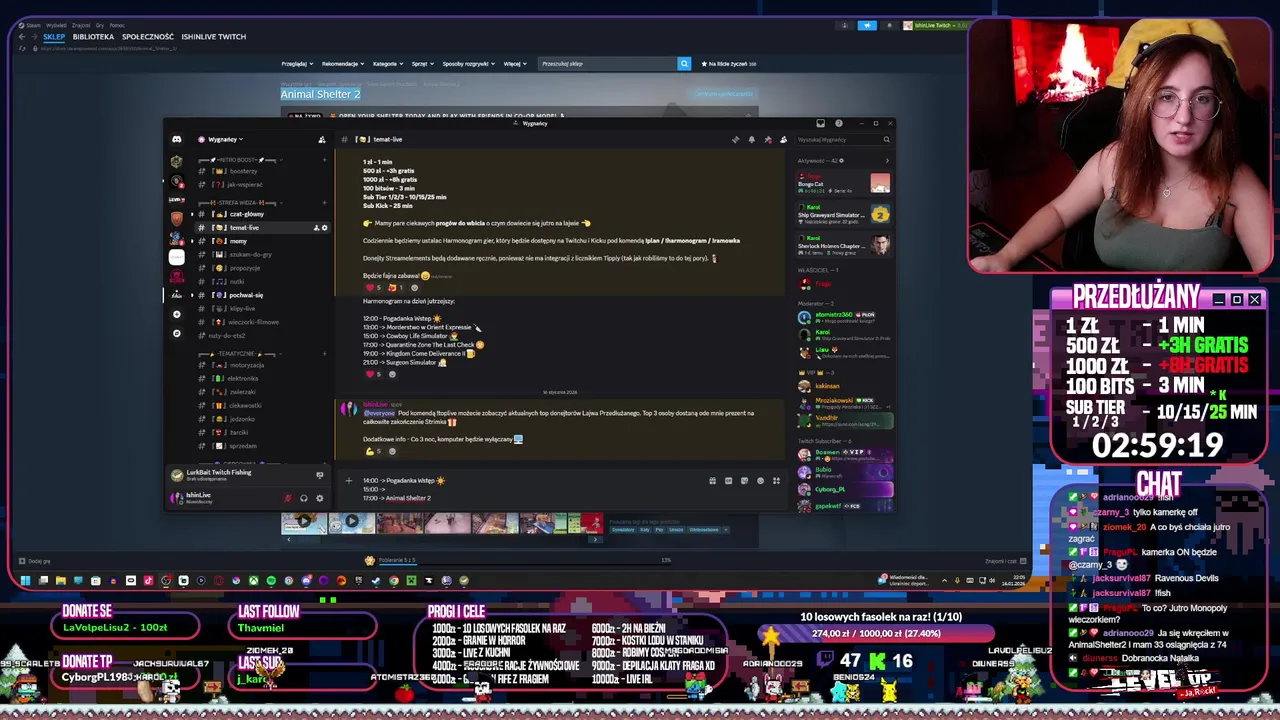The height and width of the screenshot is (720, 1280).
Task: Open Sposoby rozgrywki menu in Steam store
Action: (468, 64)
